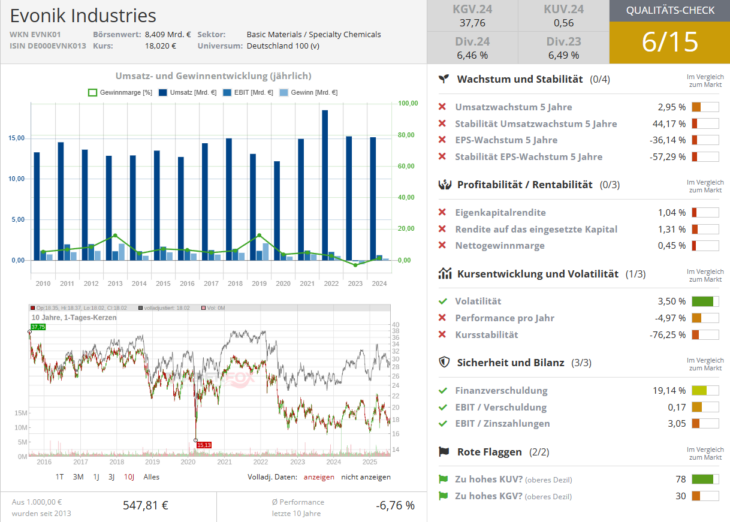Click the 547,81 € result value
The image size is (730, 522).
(145, 505)
